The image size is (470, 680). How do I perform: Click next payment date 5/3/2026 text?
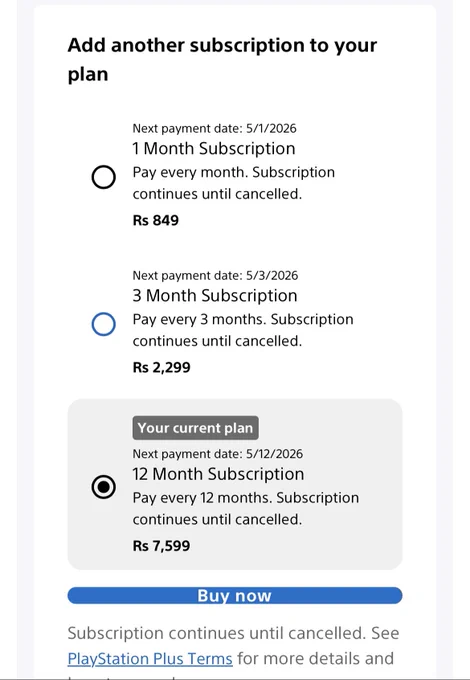pyautogui.click(x=215, y=275)
